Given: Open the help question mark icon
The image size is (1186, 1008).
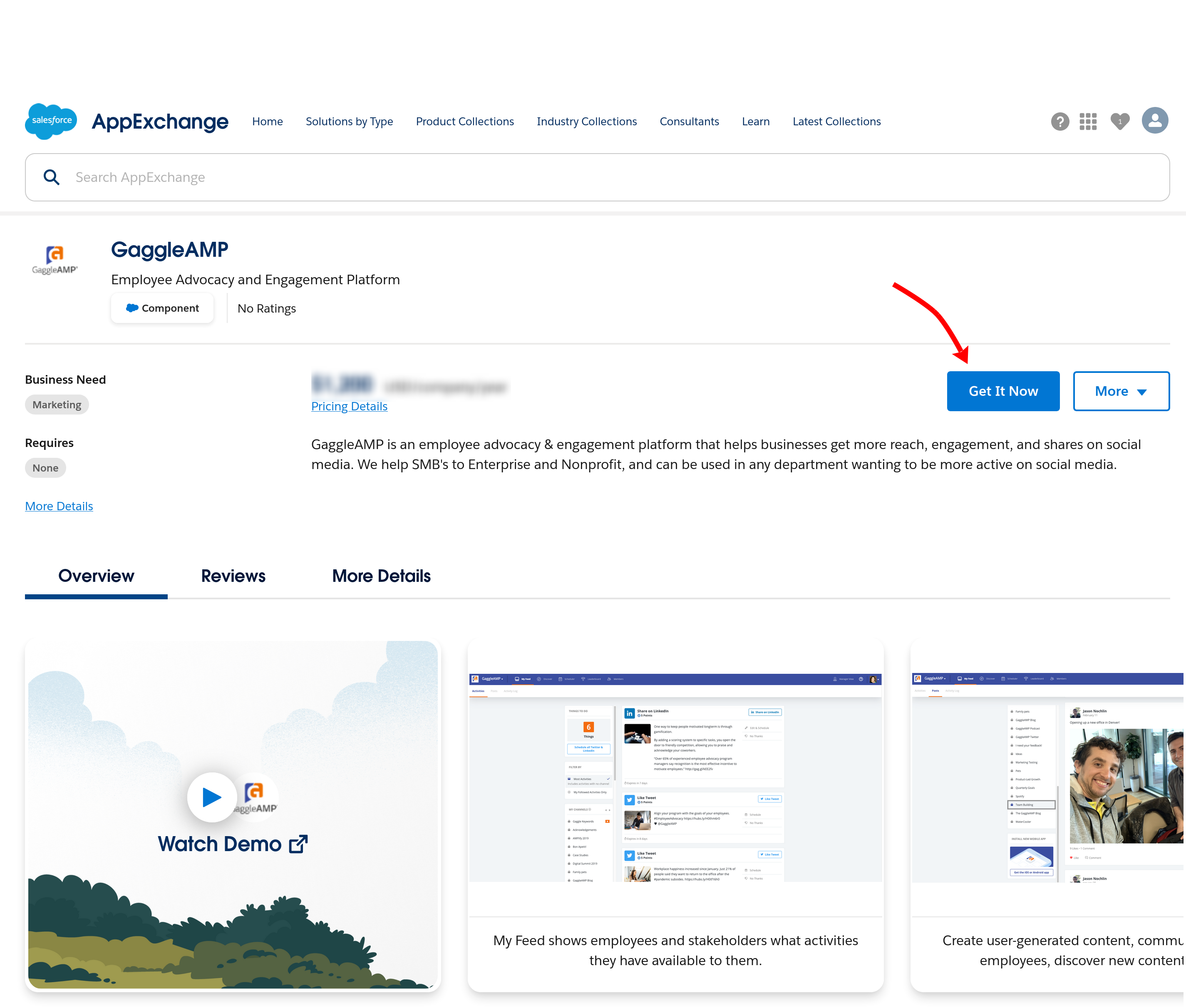Looking at the screenshot, I should tap(1060, 122).
